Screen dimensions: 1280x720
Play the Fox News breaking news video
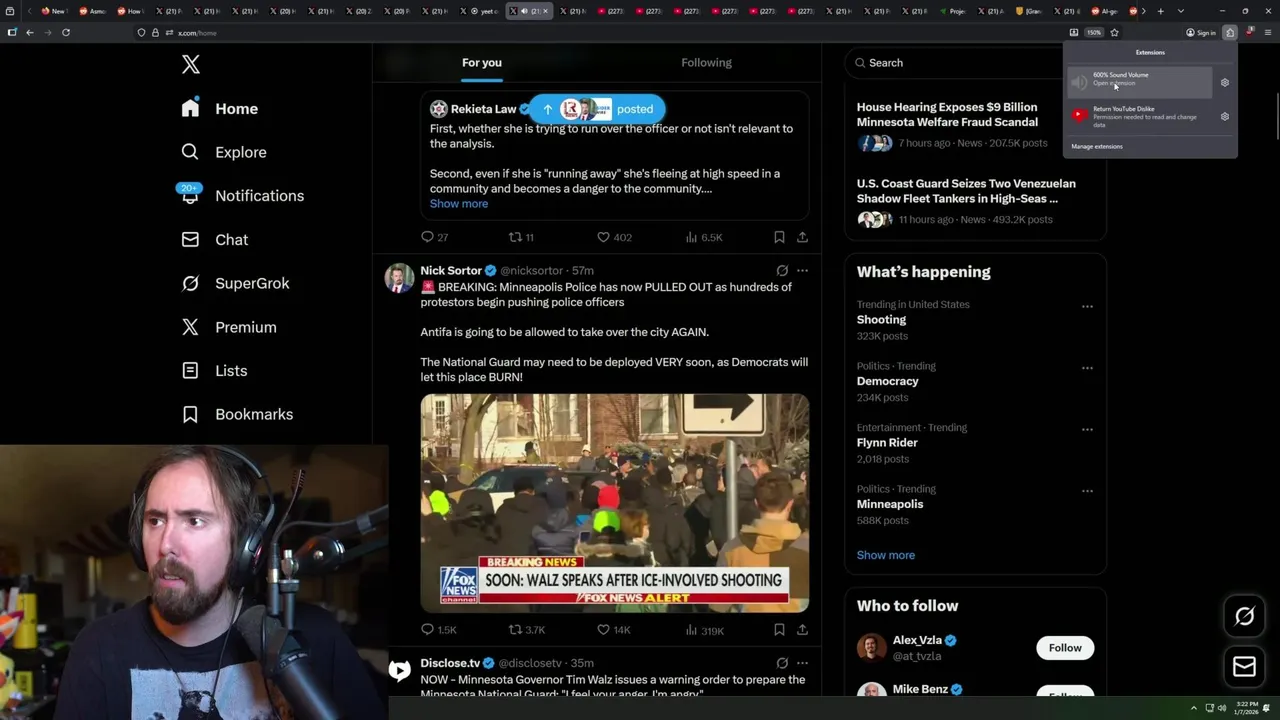[x=615, y=503]
